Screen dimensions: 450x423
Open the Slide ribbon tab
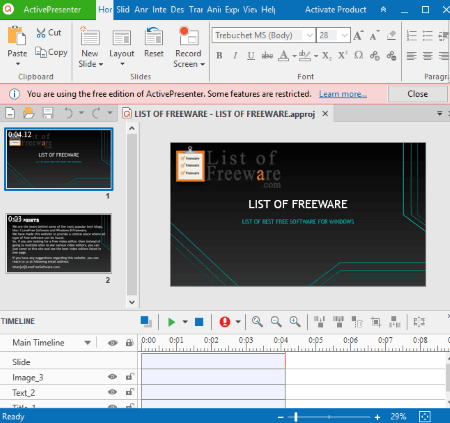(x=123, y=10)
